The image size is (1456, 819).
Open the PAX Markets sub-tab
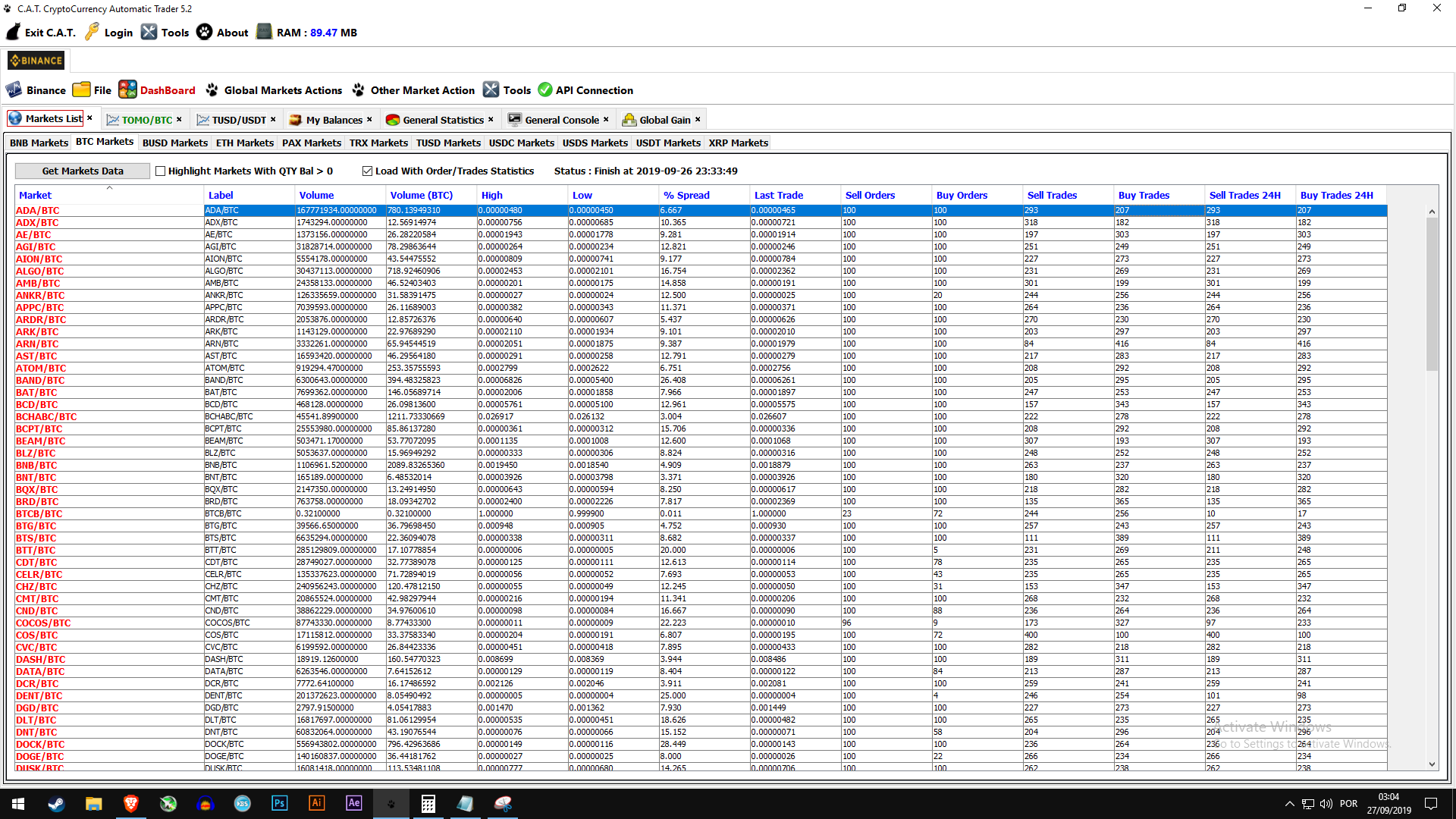click(311, 143)
